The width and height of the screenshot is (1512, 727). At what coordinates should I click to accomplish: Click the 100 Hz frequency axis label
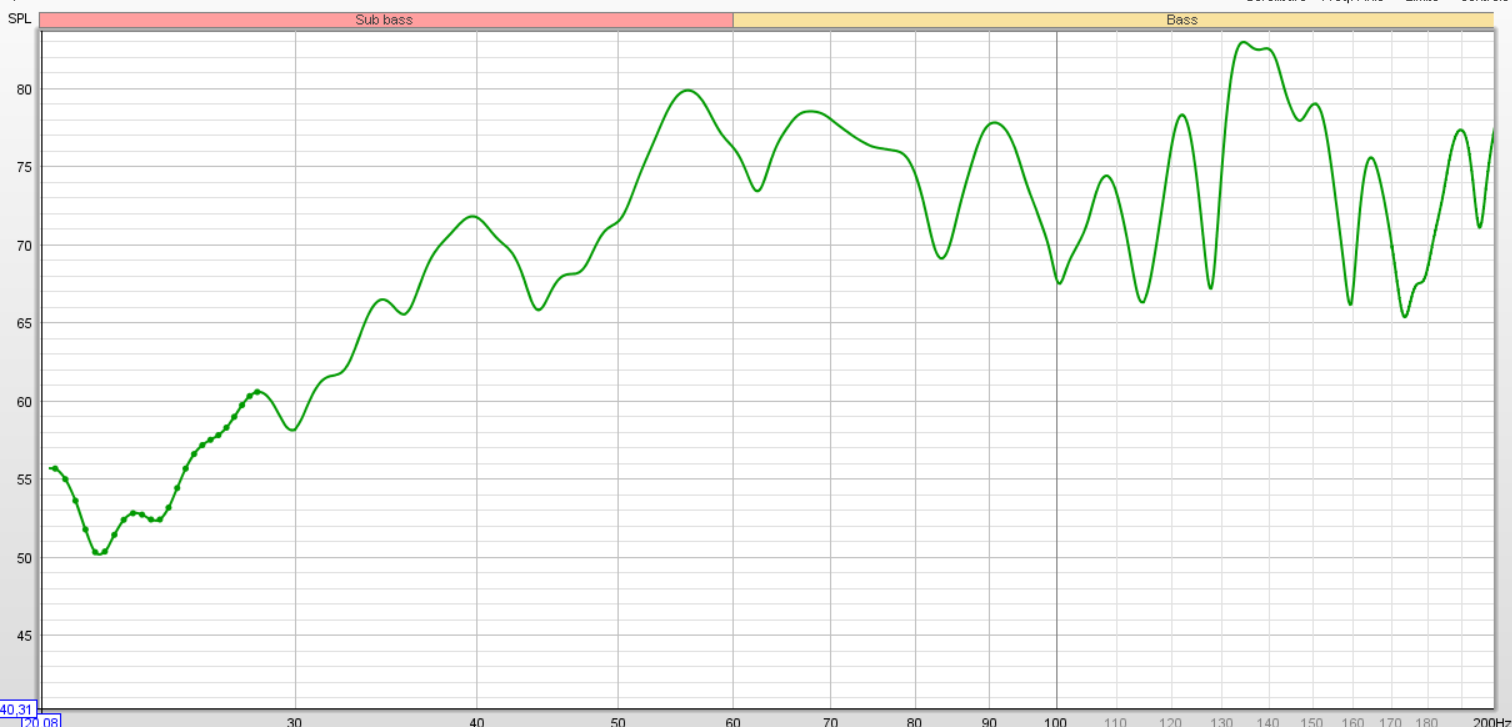tap(1057, 721)
